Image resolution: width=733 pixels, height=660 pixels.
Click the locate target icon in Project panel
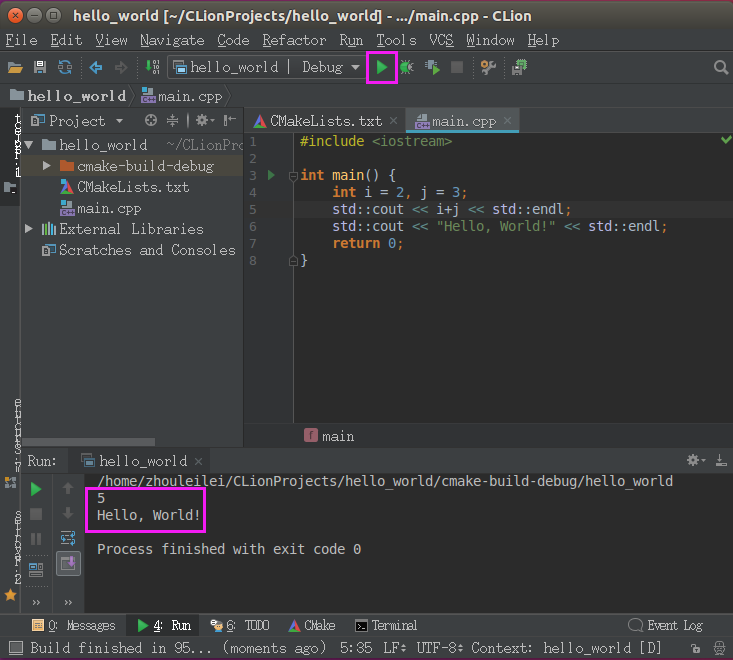coord(151,121)
